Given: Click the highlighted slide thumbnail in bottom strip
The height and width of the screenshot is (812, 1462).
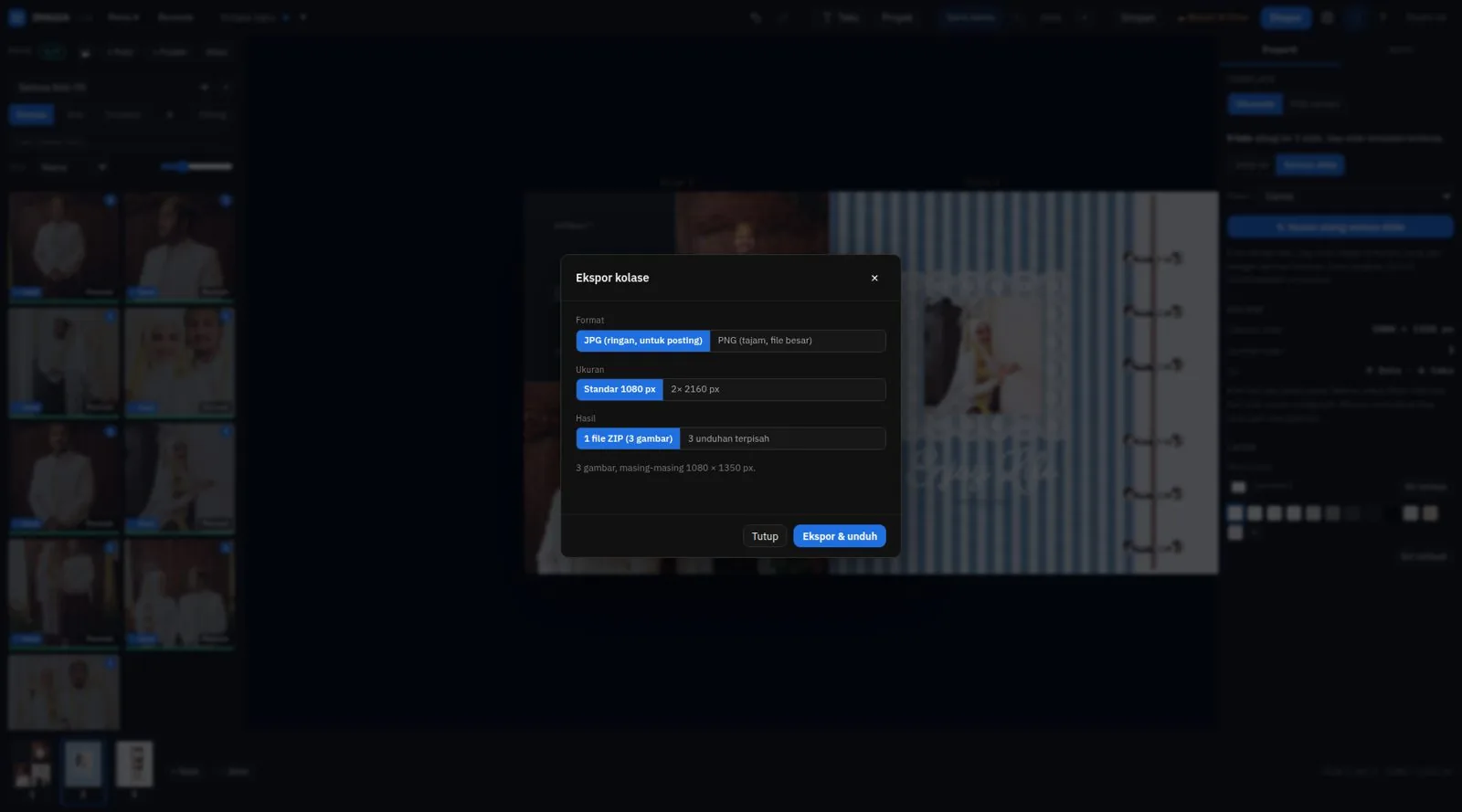Looking at the screenshot, I should click(x=83, y=765).
